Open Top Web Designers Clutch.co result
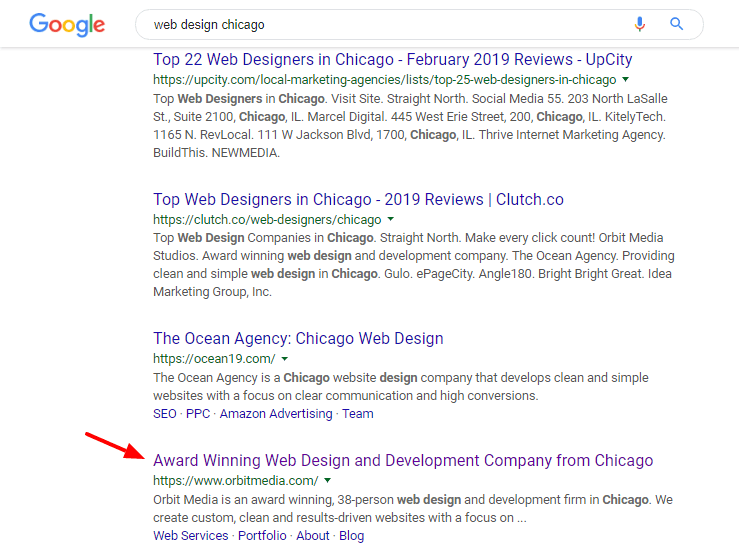The image size is (739, 560). coord(358,199)
